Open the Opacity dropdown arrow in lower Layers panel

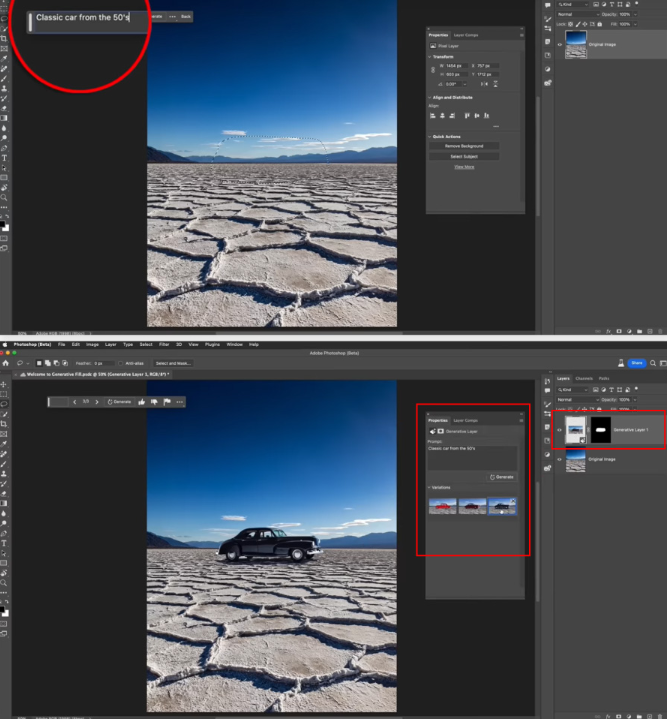pyautogui.click(x=635, y=400)
